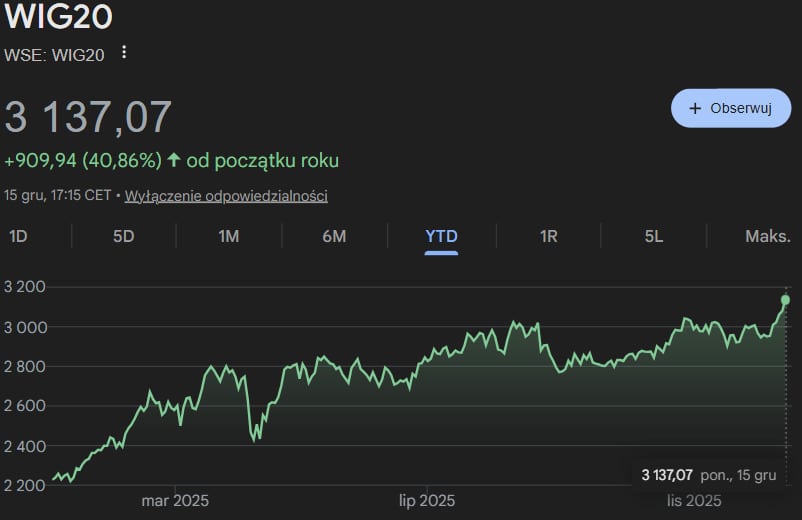Click the +909,94 (40,86%) change text

pyautogui.click(x=82, y=160)
